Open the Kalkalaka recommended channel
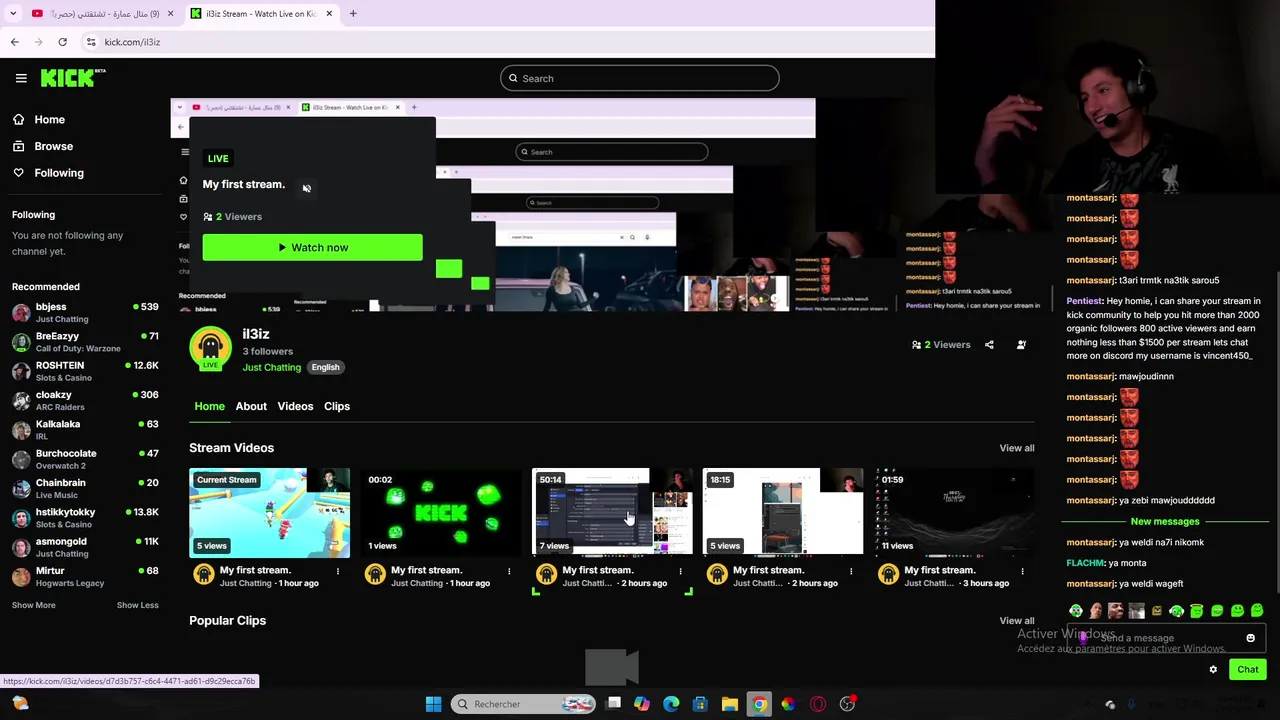 (85, 429)
